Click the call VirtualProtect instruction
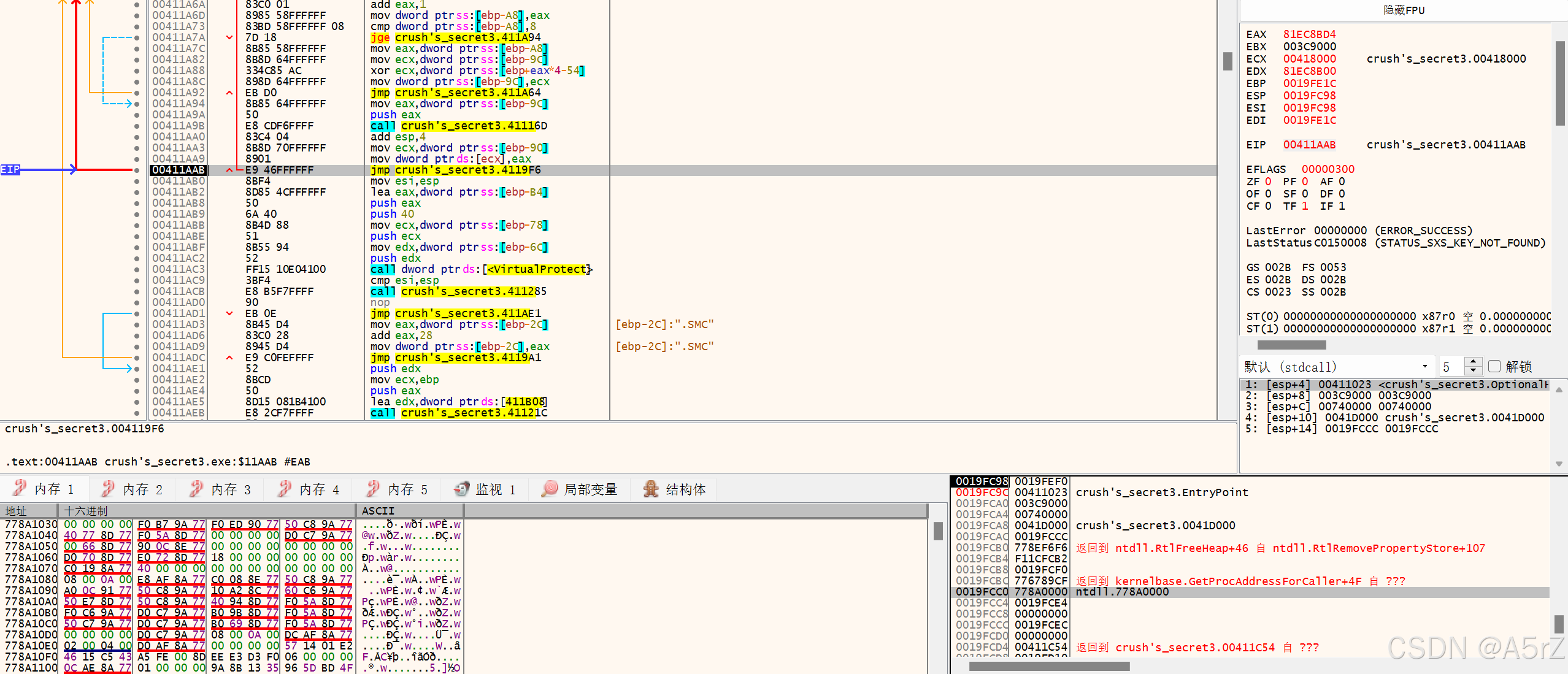The height and width of the screenshot is (674, 1568). coord(481,269)
